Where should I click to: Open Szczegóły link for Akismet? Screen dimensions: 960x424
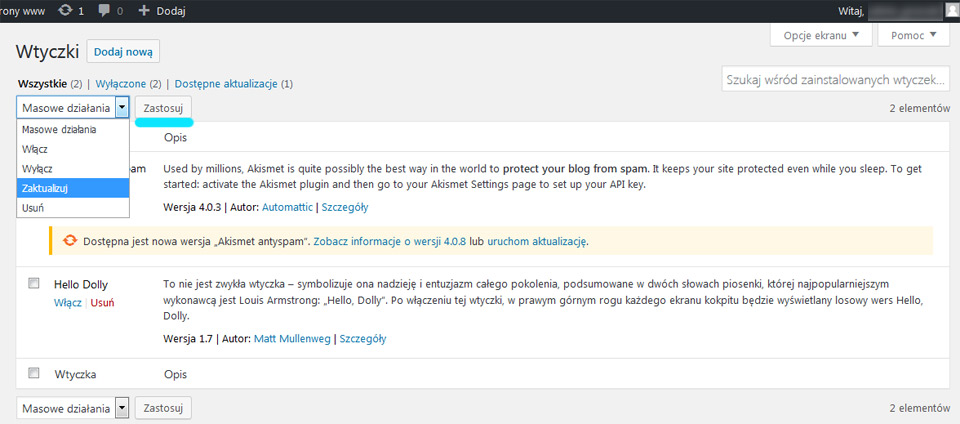tap(345, 207)
